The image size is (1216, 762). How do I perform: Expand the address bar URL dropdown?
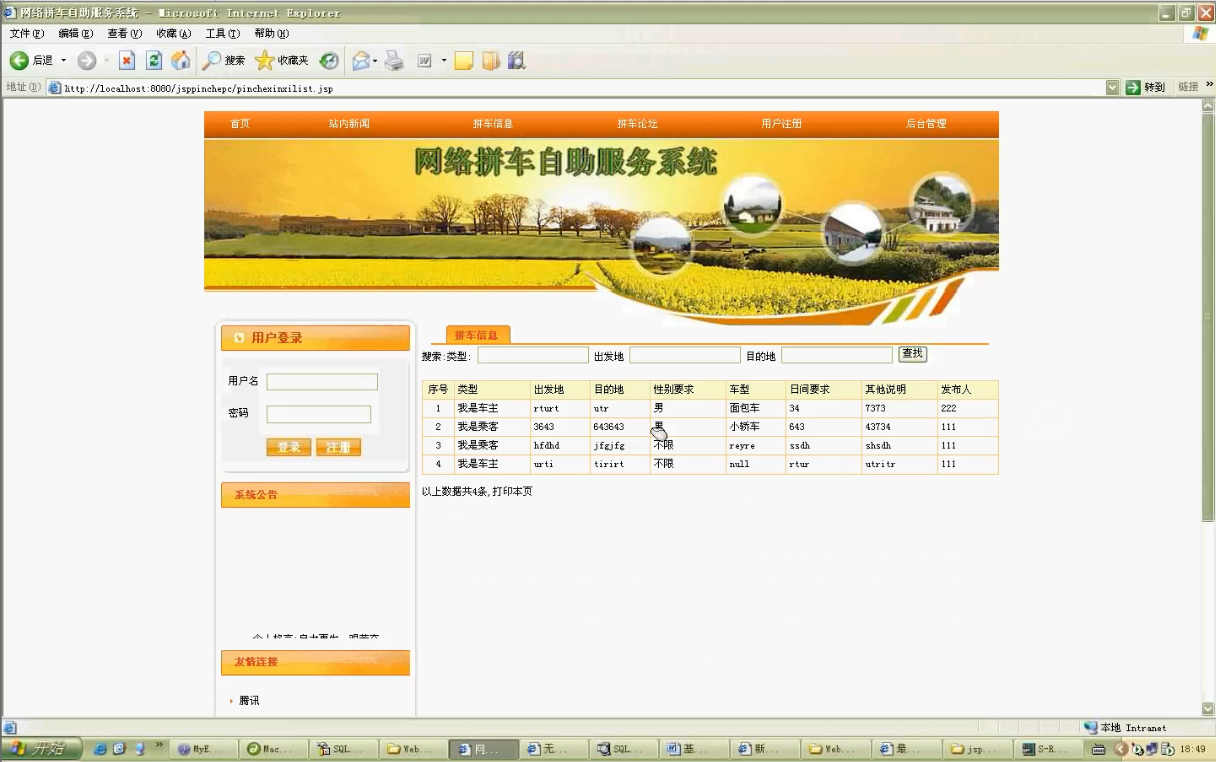[x=1112, y=87]
